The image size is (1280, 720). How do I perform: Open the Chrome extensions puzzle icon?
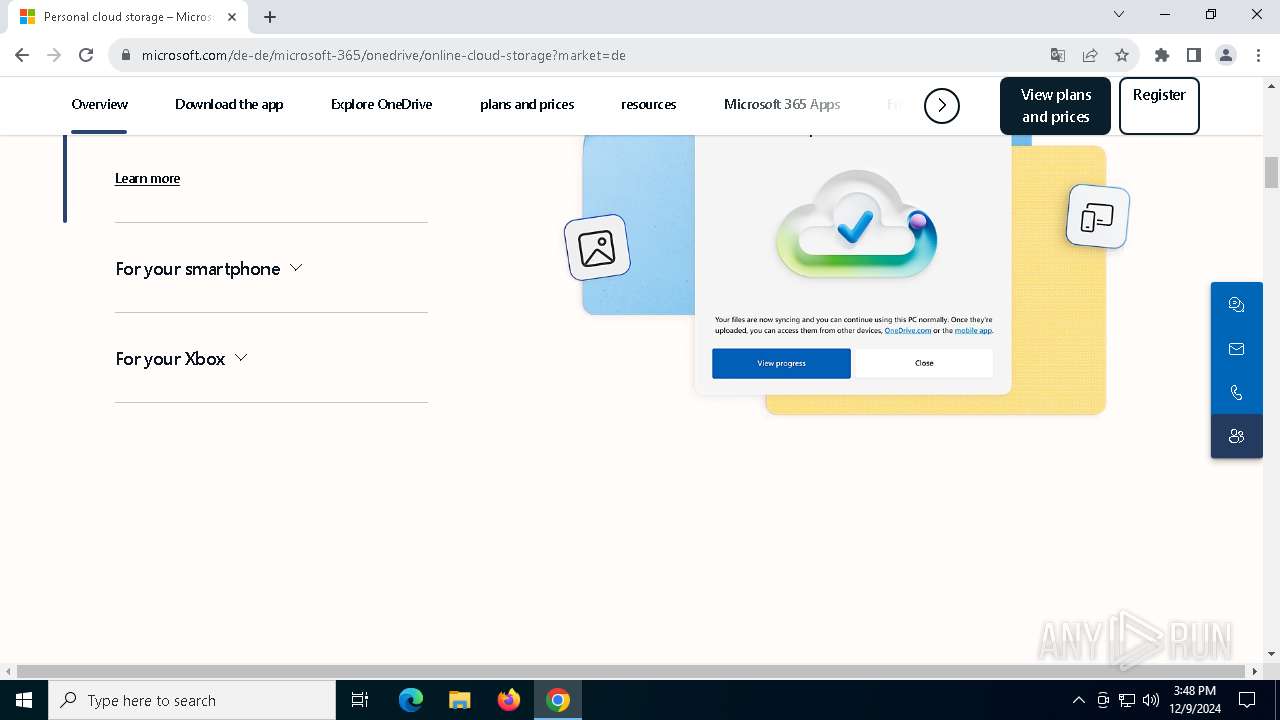[x=1162, y=55]
